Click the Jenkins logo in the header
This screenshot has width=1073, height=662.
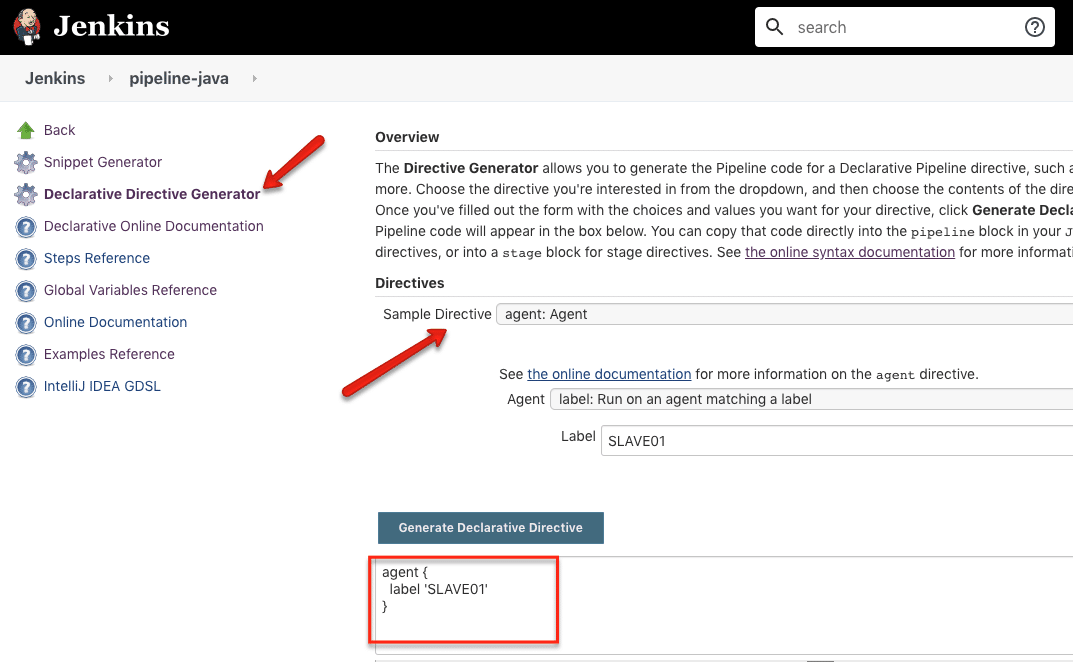click(x=26, y=26)
